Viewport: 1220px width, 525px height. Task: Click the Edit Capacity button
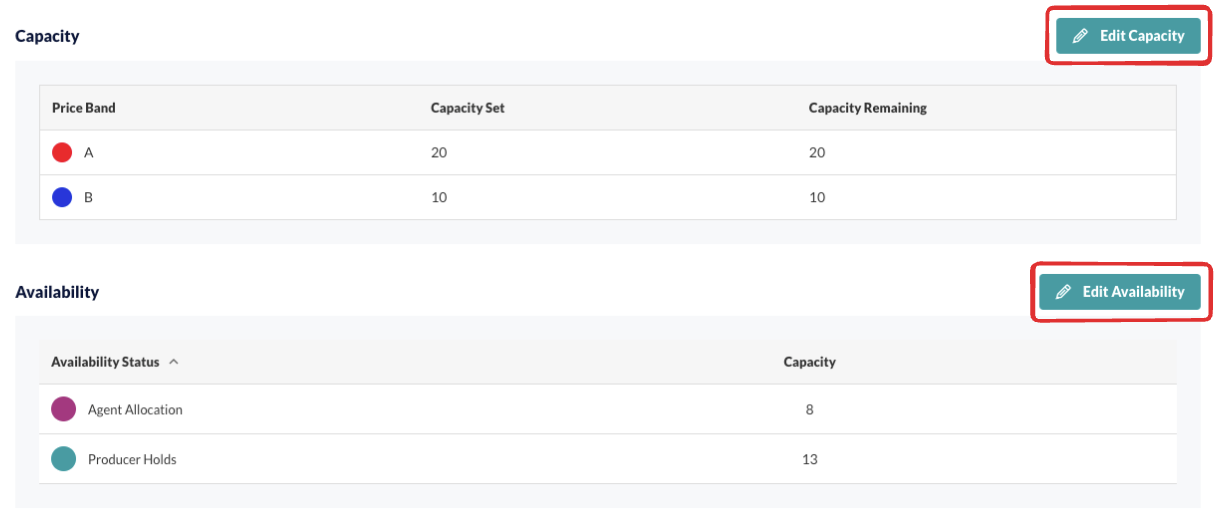1128,36
